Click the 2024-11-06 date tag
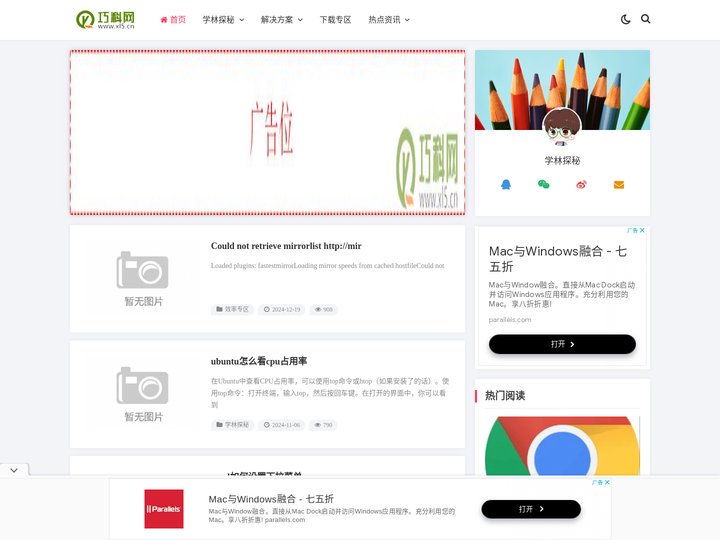The width and height of the screenshot is (720, 540). (x=282, y=425)
